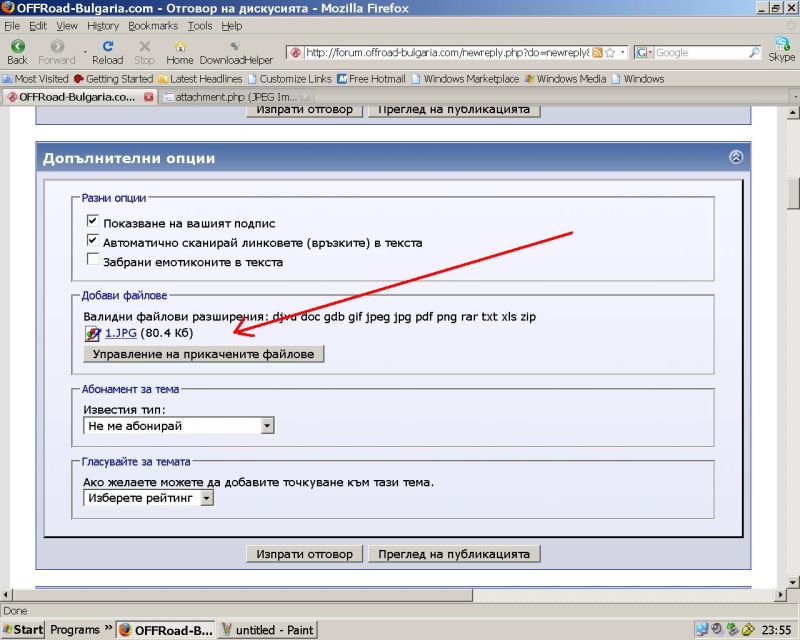
Task: Click Управление на прикачените файлове button
Action: [x=204, y=354]
